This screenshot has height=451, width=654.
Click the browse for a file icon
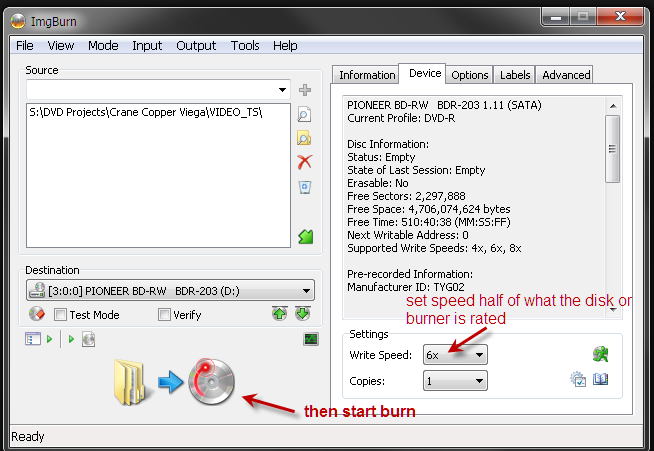[305, 115]
